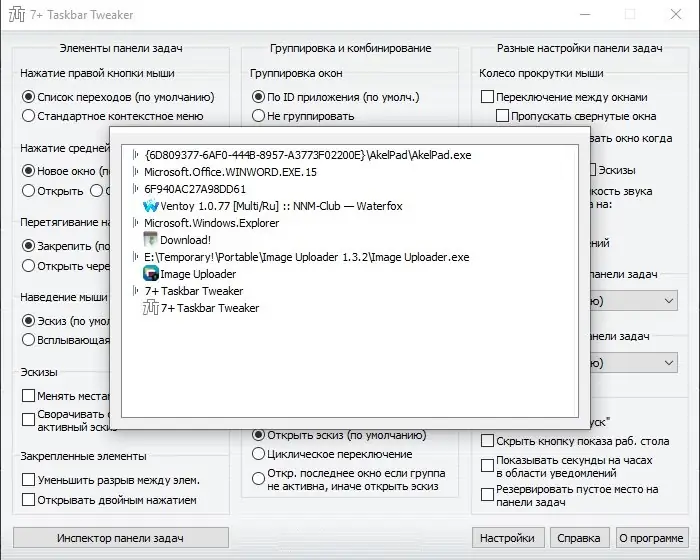Select the AkelPad.exe row text
Screen dimensions: 700x560
[308, 155]
